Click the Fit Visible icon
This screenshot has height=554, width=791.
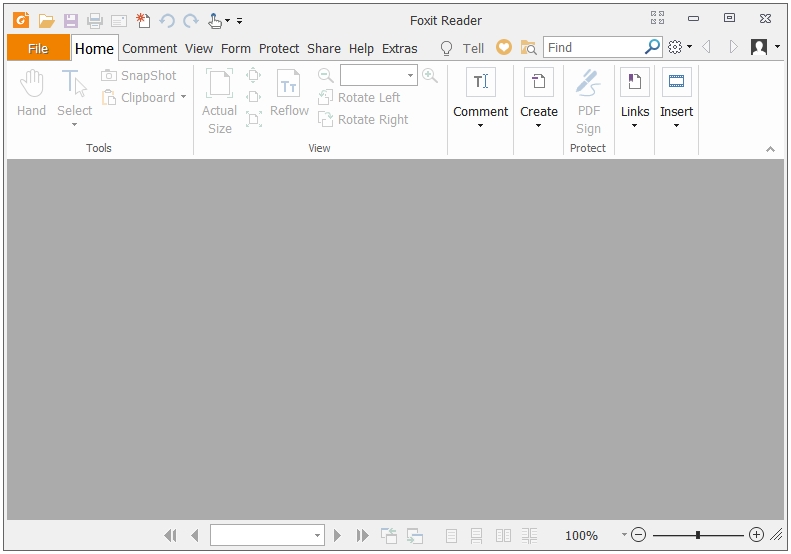[254, 119]
